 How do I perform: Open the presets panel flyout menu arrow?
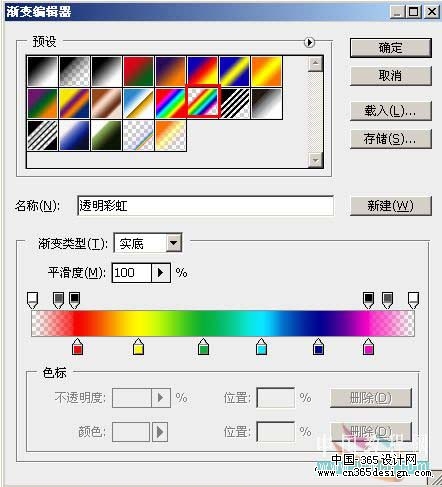309,42
